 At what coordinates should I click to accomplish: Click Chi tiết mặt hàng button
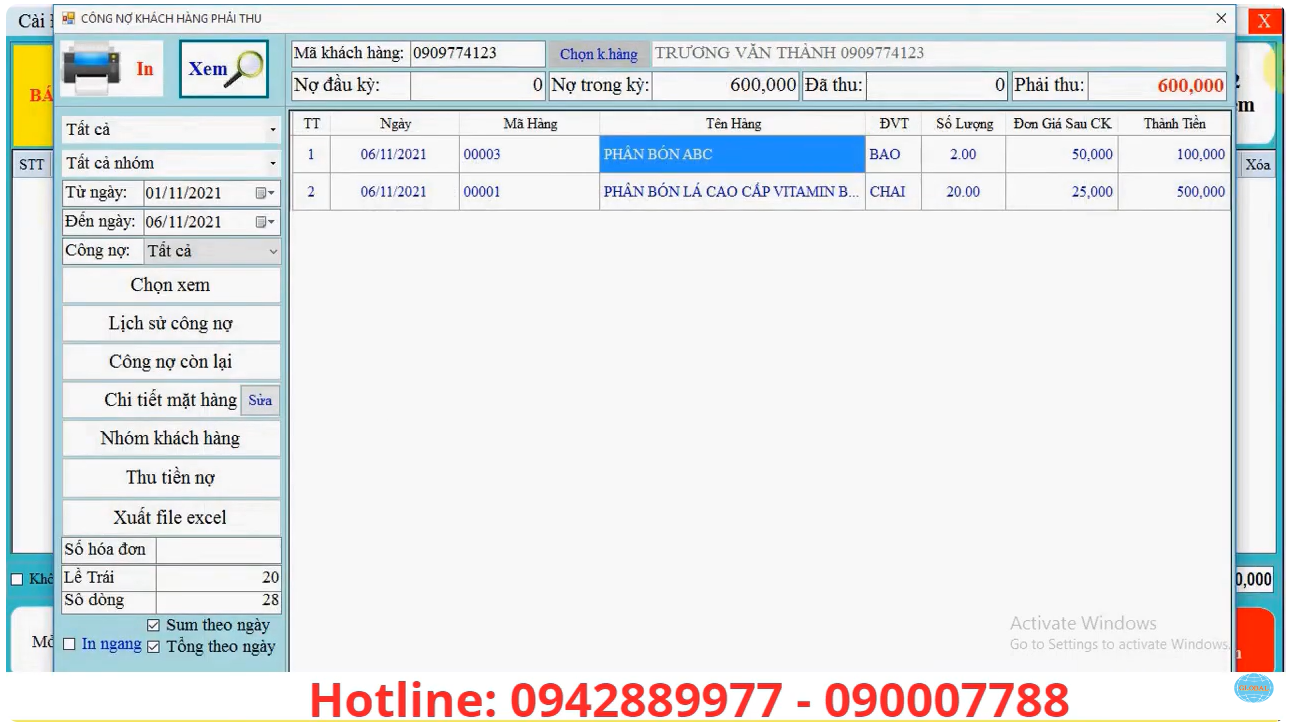(x=152, y=400)
